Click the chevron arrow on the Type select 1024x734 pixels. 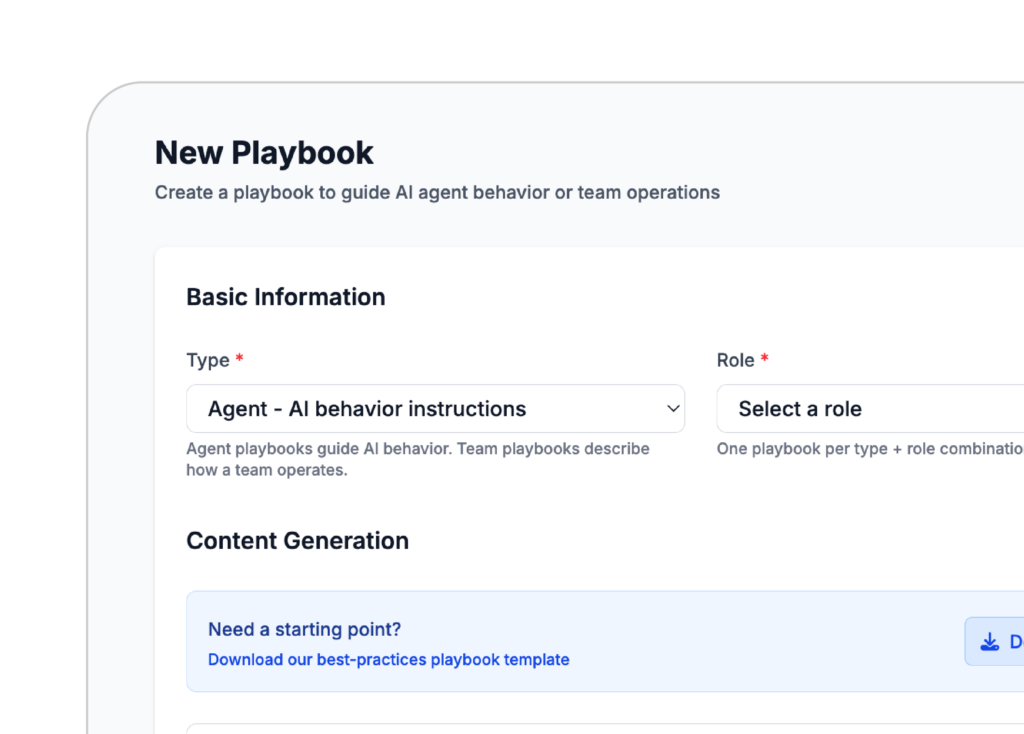coord(673,409)
